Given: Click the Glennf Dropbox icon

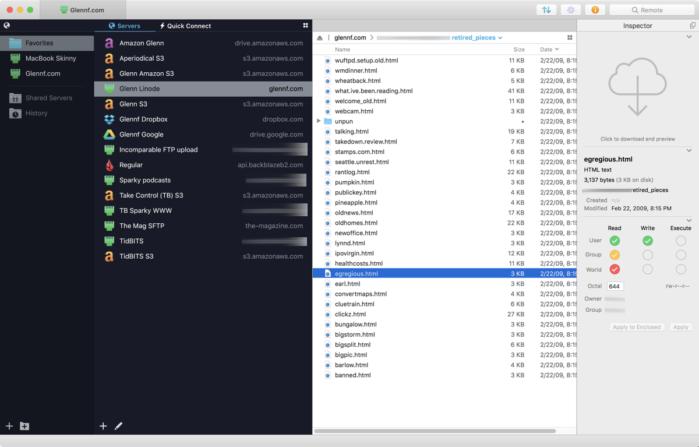Looking at the screenshot, I should coord(109,119).
